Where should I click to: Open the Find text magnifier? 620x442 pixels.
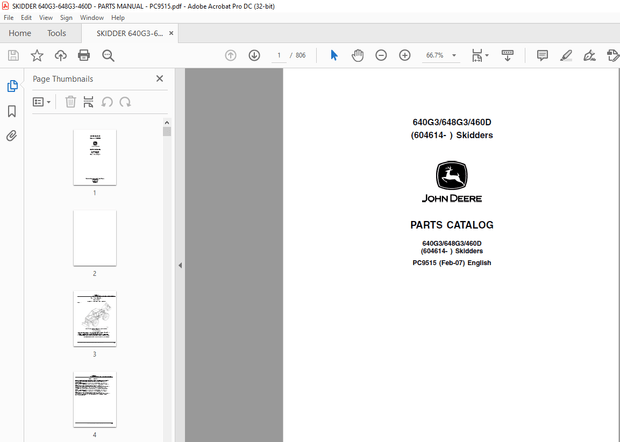(108, 55)
